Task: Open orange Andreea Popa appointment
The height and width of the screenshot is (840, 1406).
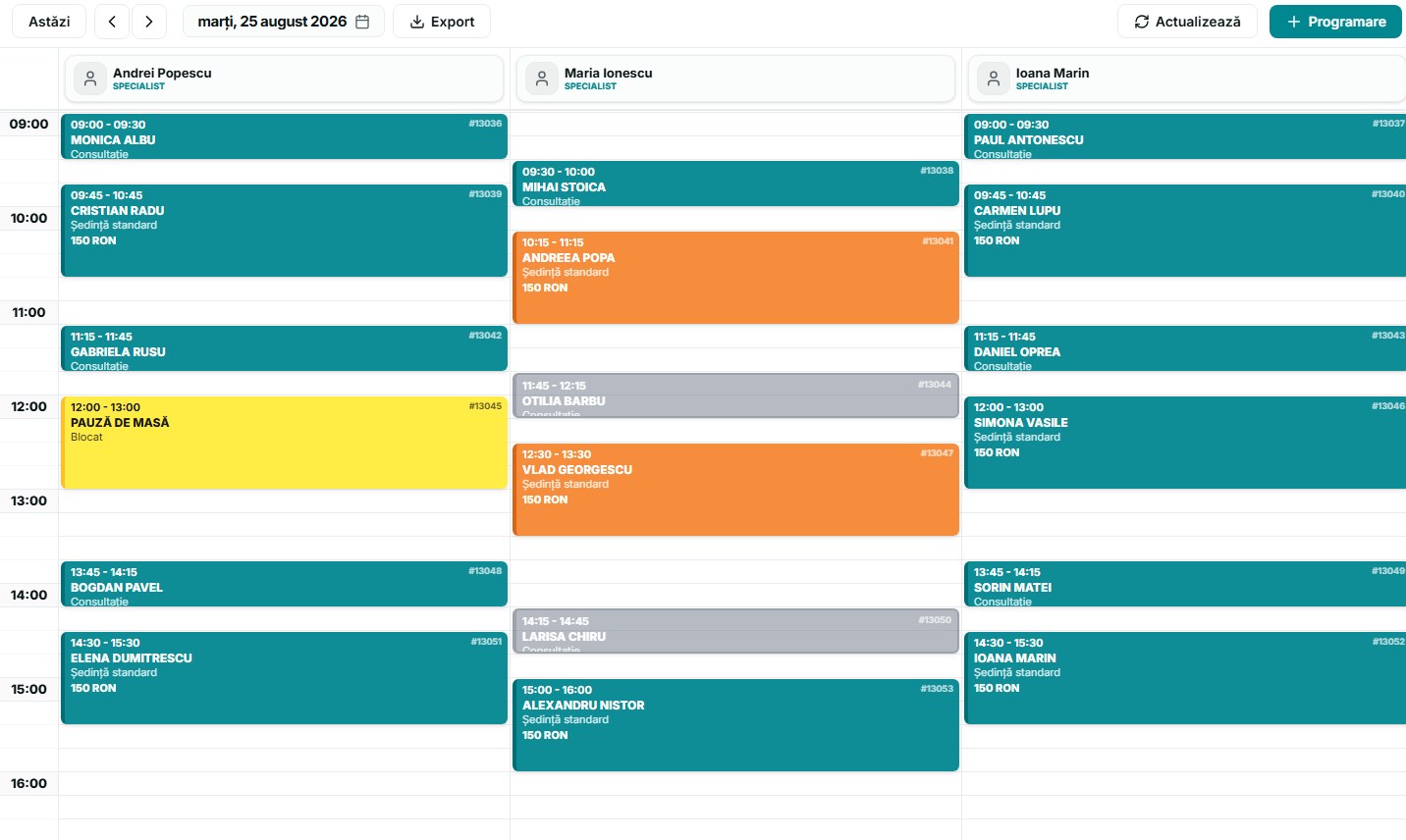Action: [x=735, y=278]
